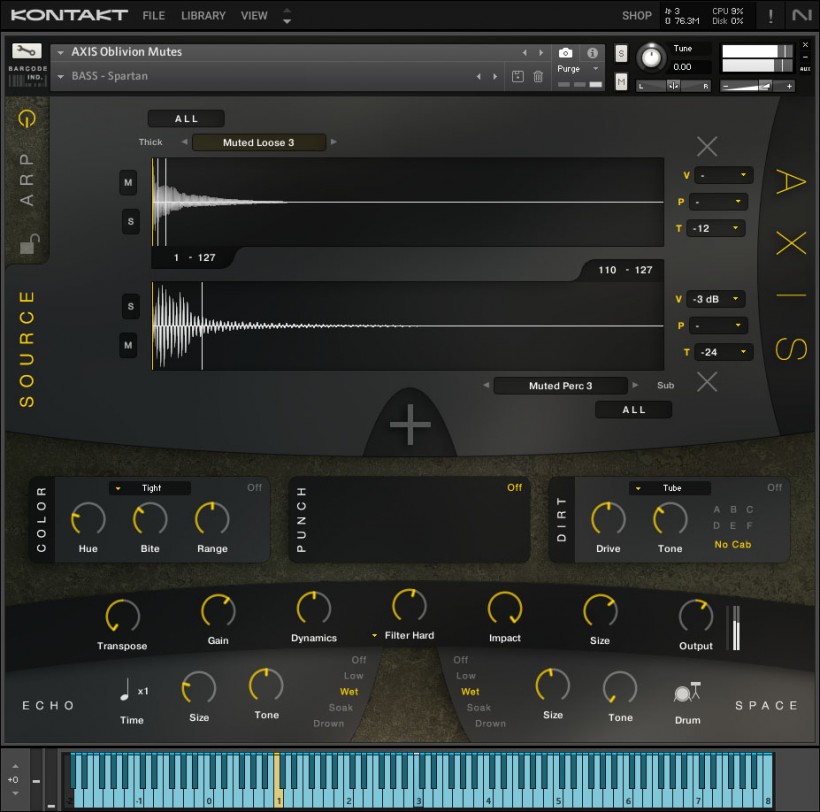Remove top source layer X icon
This screenshot has width=820, height=812.
707,146
